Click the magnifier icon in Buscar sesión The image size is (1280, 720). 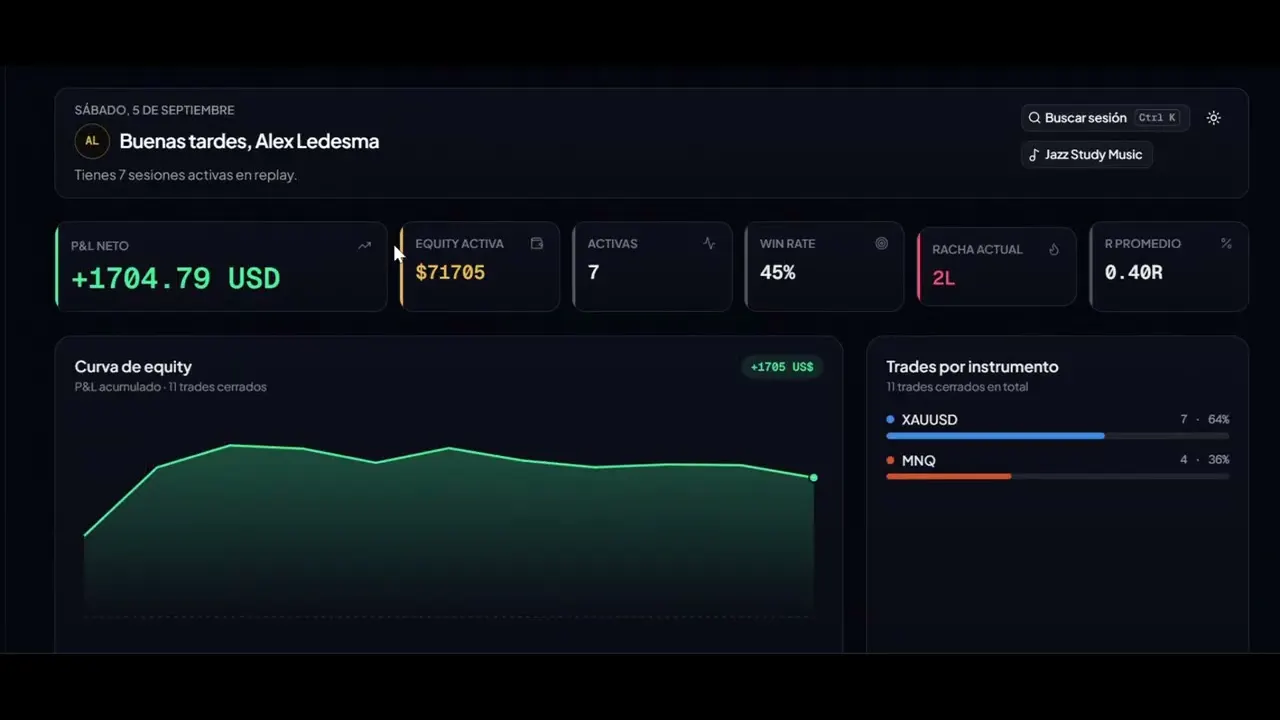pos(1034,118)
